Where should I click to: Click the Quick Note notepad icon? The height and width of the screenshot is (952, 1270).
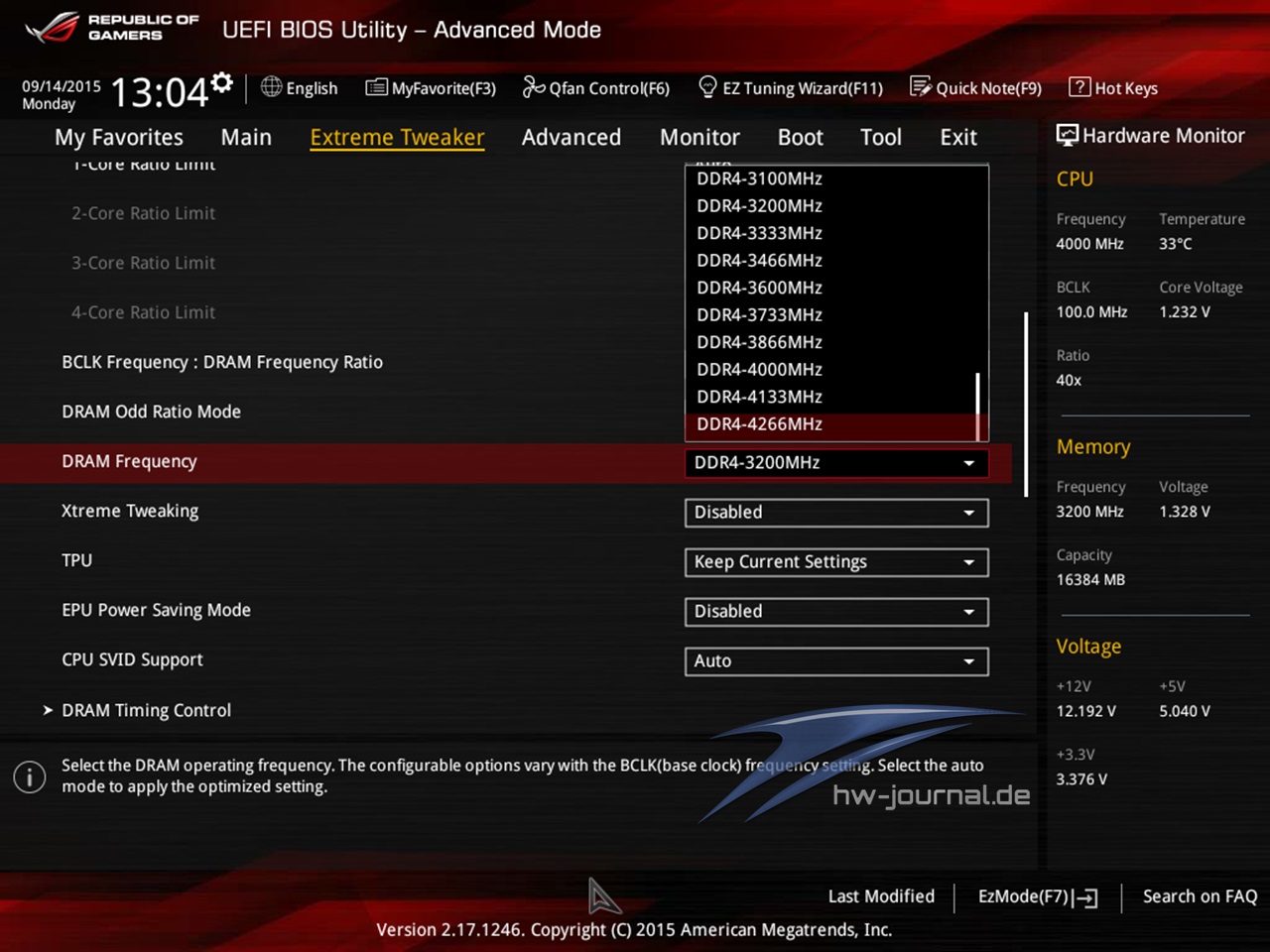tap(921, 87)
